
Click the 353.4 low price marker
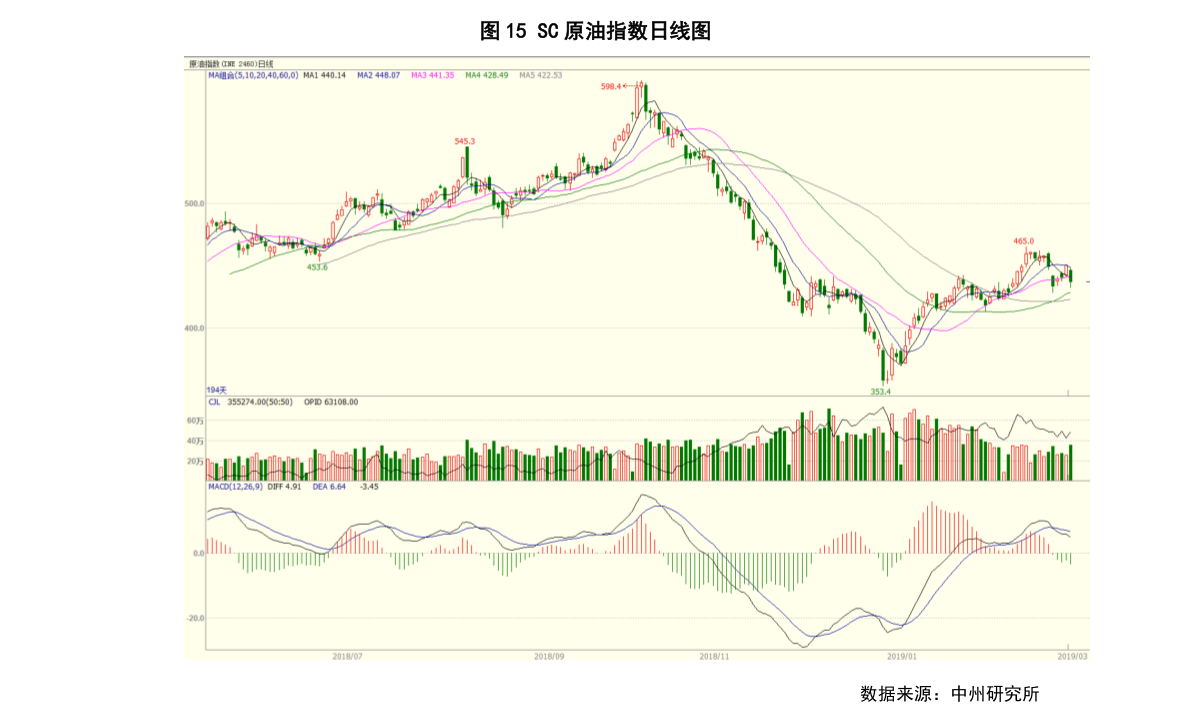point(880,392)
